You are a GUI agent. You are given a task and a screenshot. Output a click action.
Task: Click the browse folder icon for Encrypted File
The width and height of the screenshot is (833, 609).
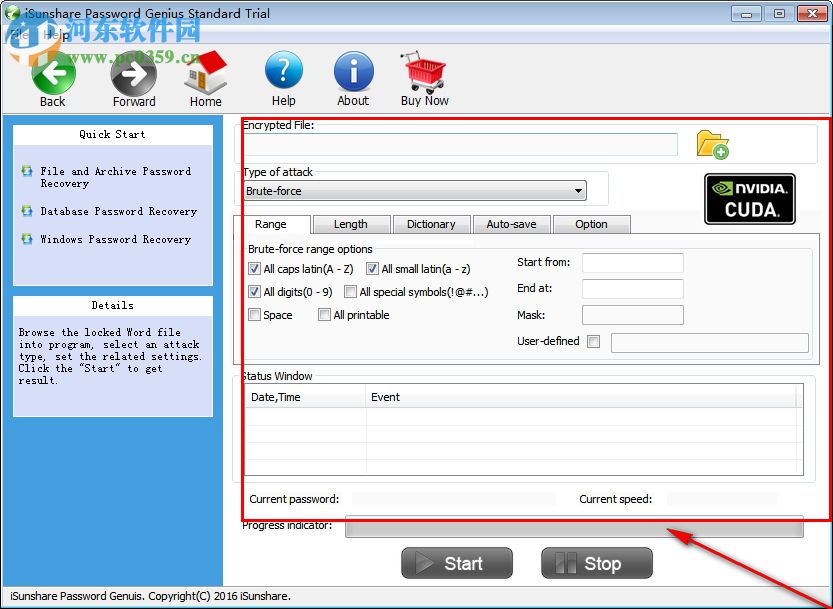[713, 144]
